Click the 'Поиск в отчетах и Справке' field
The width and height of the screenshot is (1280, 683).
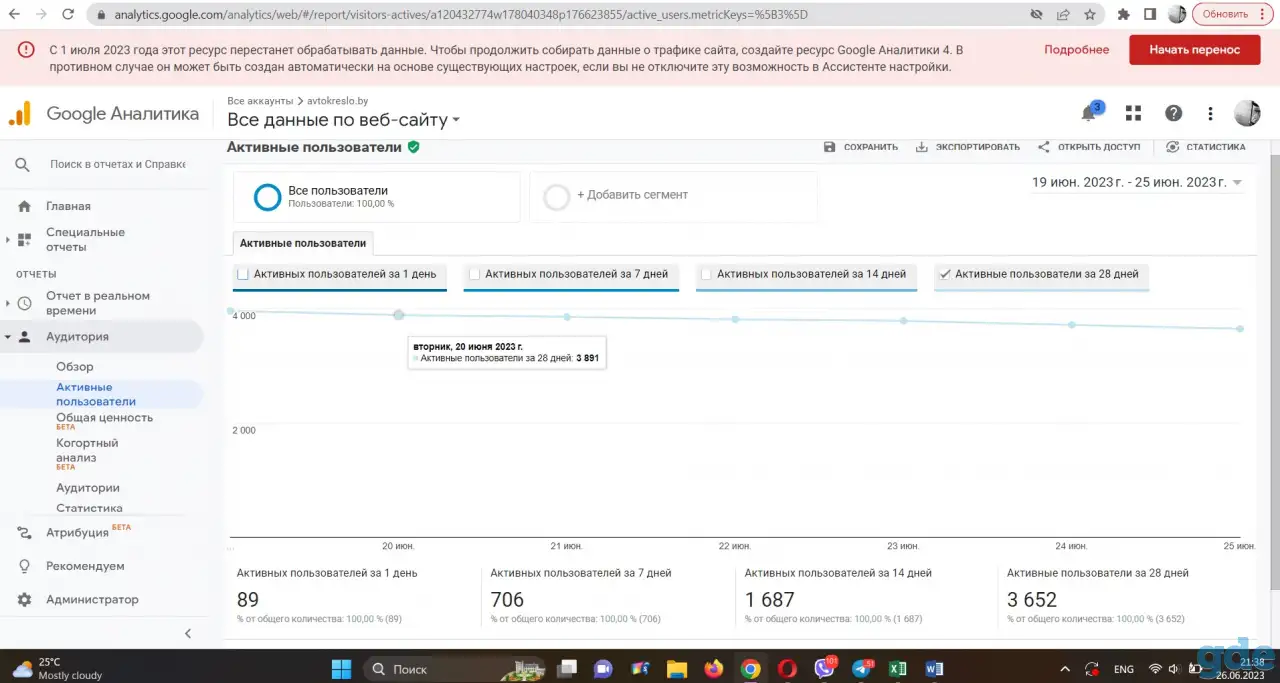(x=118, y=164)
